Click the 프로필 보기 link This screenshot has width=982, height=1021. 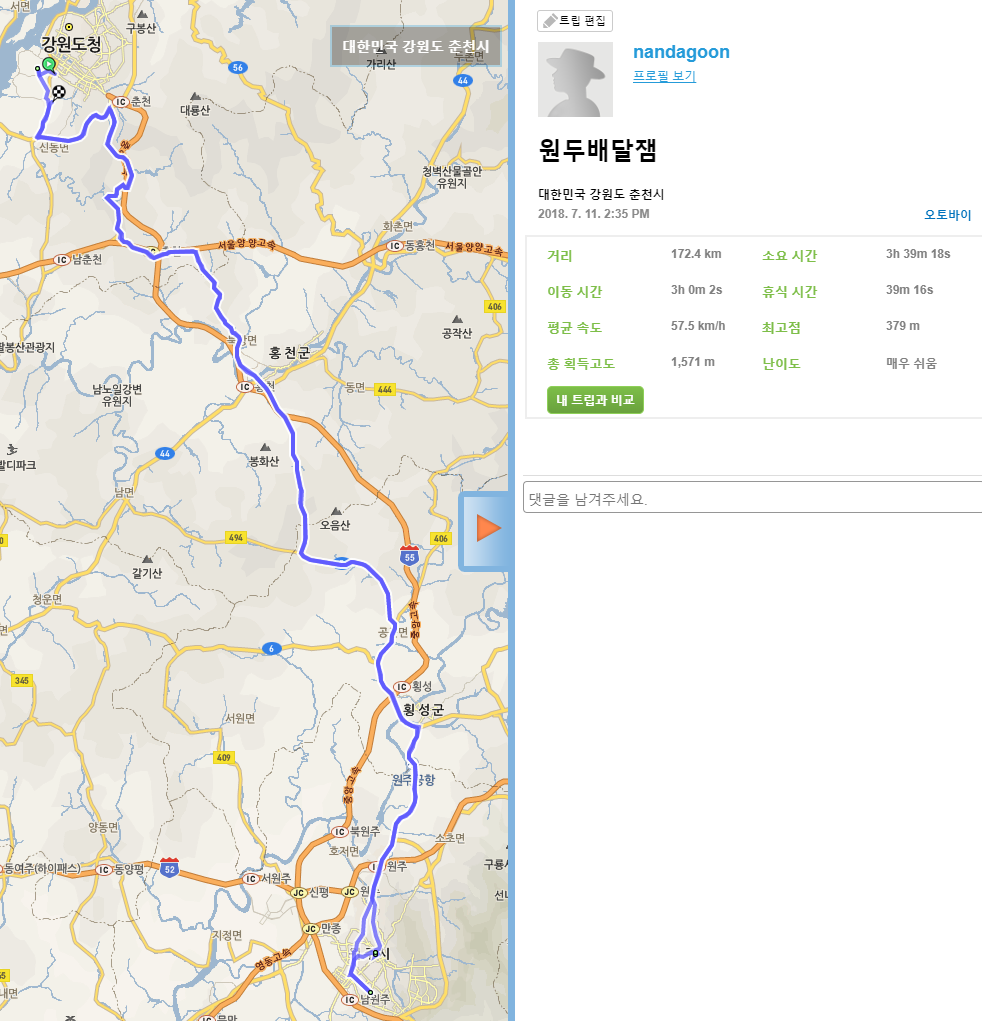click(x=664, y=76)
